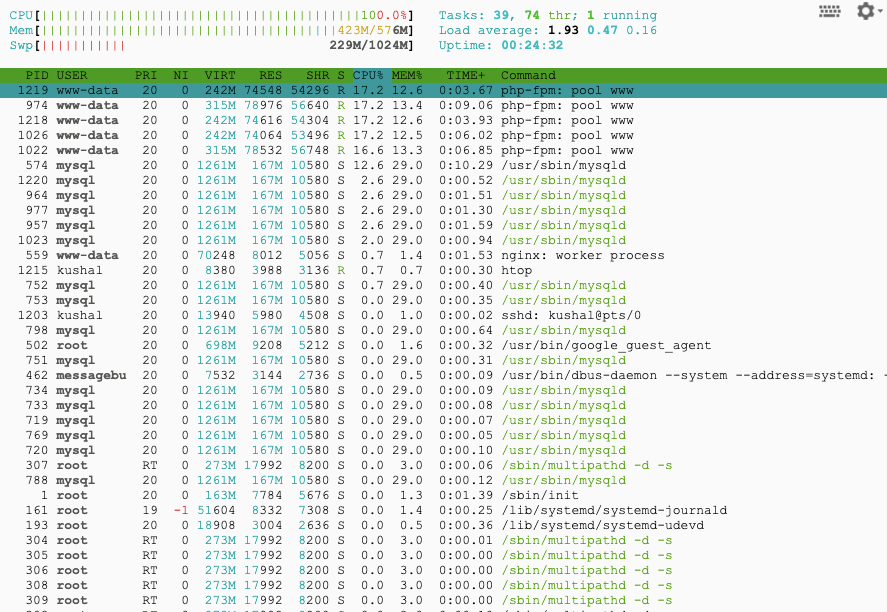Select mysqld process with PID 798
The width and height of the screenshot is (887, 612).
click(444, 330)
